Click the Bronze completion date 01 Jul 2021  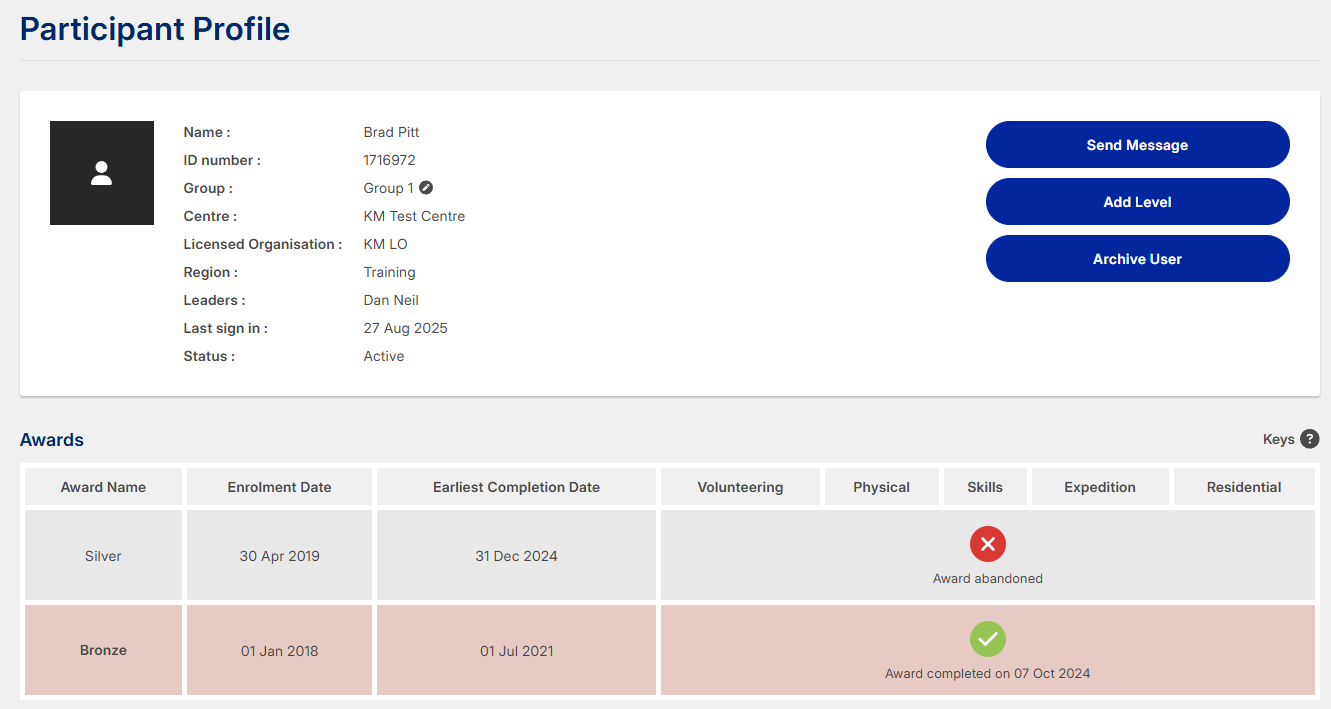point(516,651)
